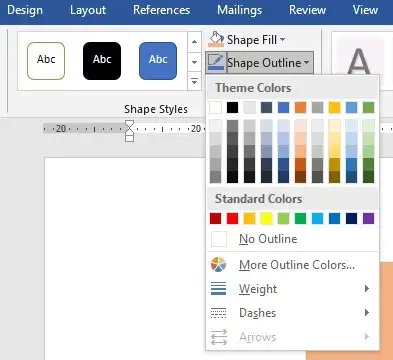
Task: Select light green standard color
Action: pyautogui.click(x=283, y=219)
